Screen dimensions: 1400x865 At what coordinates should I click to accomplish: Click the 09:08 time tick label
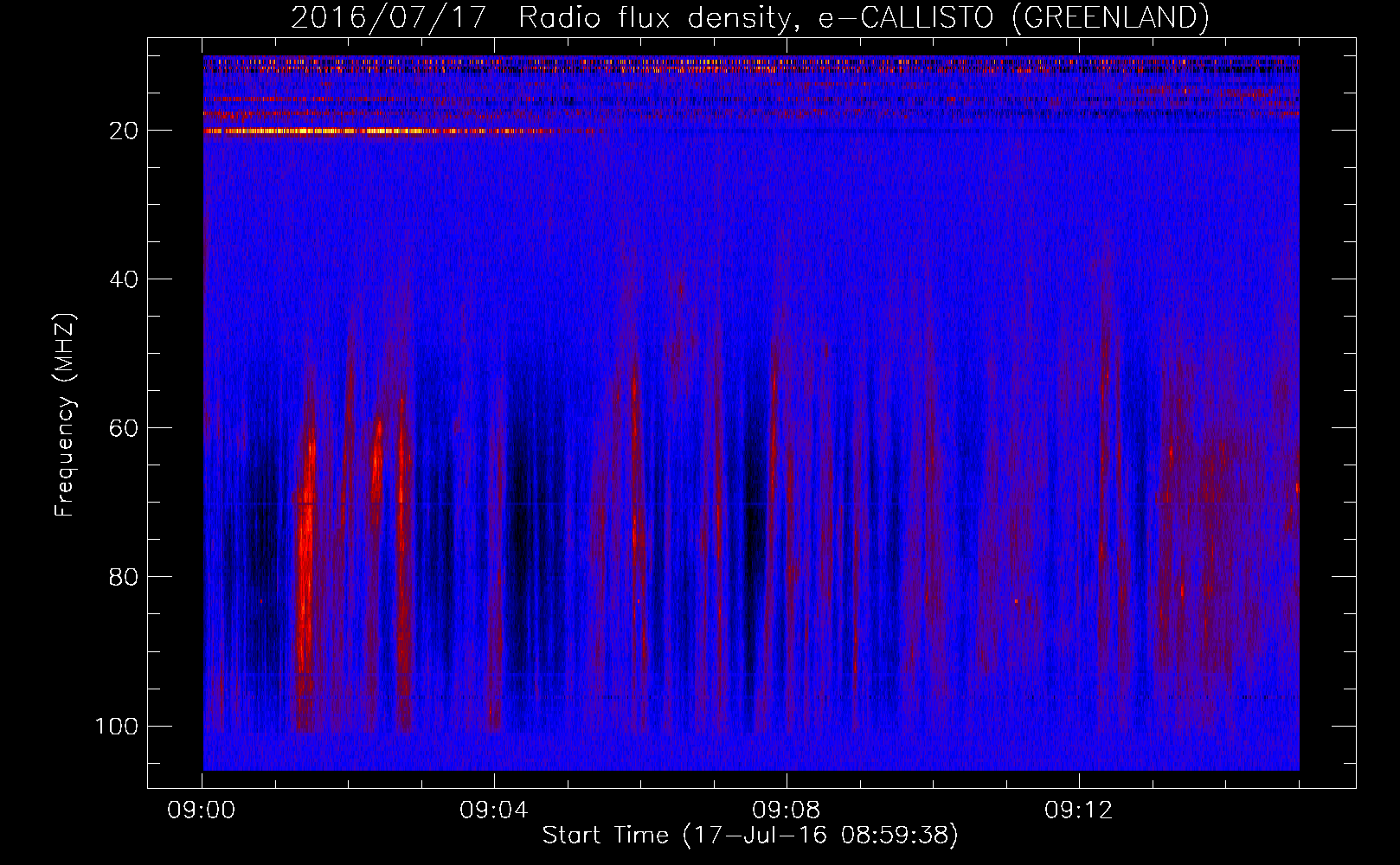[787, 811]
